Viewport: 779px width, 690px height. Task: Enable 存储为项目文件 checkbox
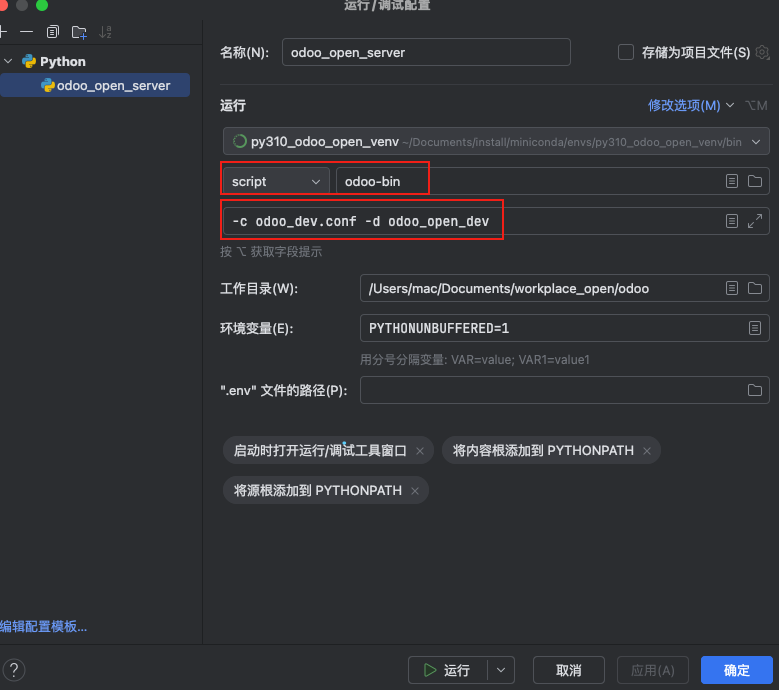[626, 52]
